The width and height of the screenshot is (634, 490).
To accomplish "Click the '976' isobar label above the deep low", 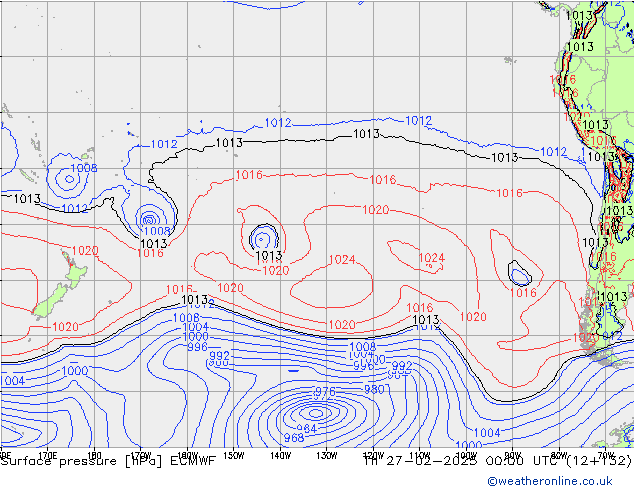I will tap(325, 392).
